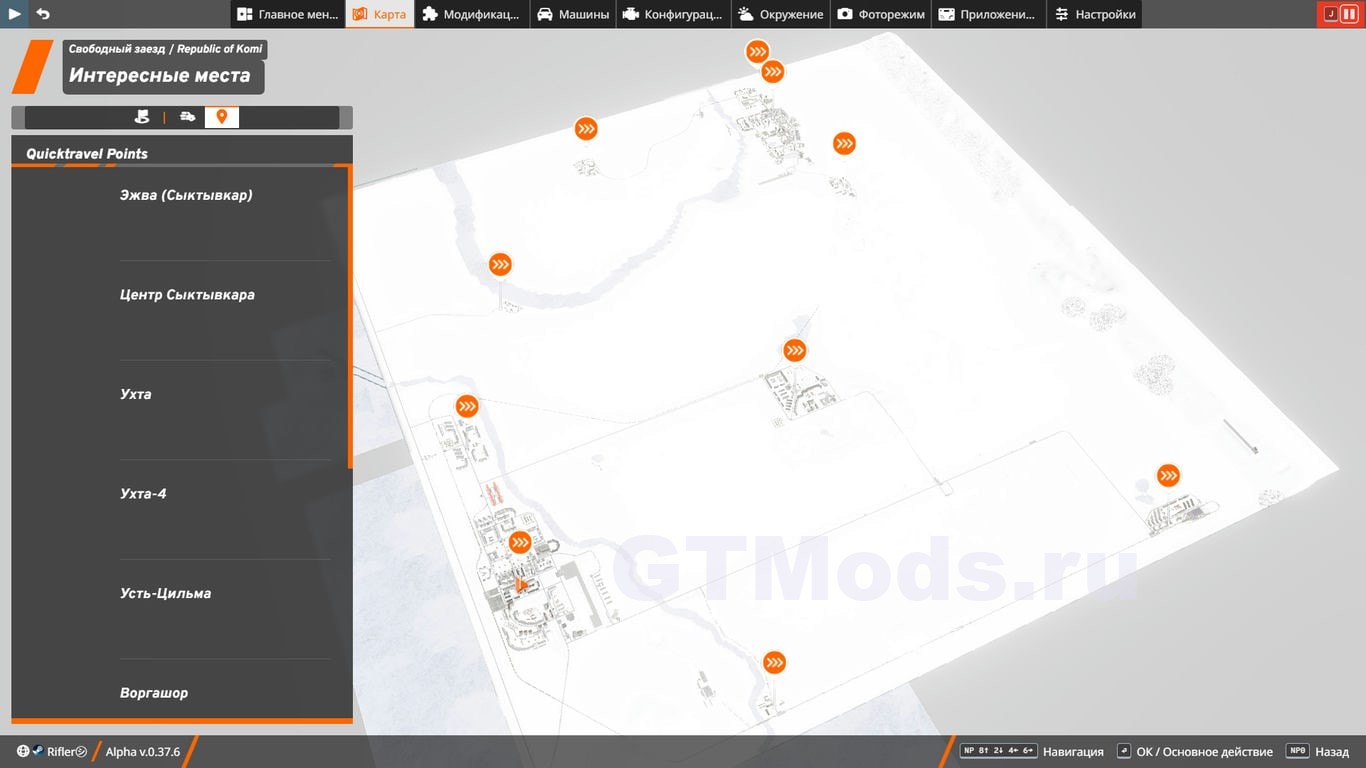
Task: Open the Окружение weather tab
Action: click(x=781, y=14)
